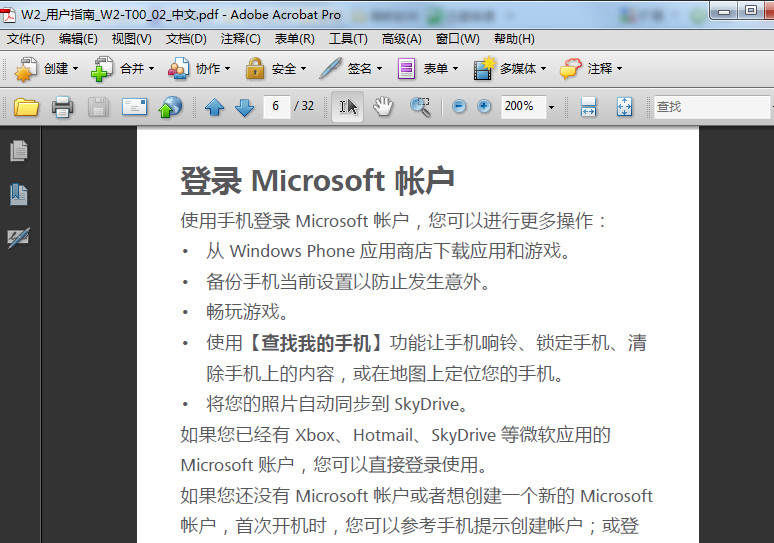The width and height of the screenshot is (774, 543).
Task: Expand the 表单 toolbar dropdown arrow
Action: 456,69
